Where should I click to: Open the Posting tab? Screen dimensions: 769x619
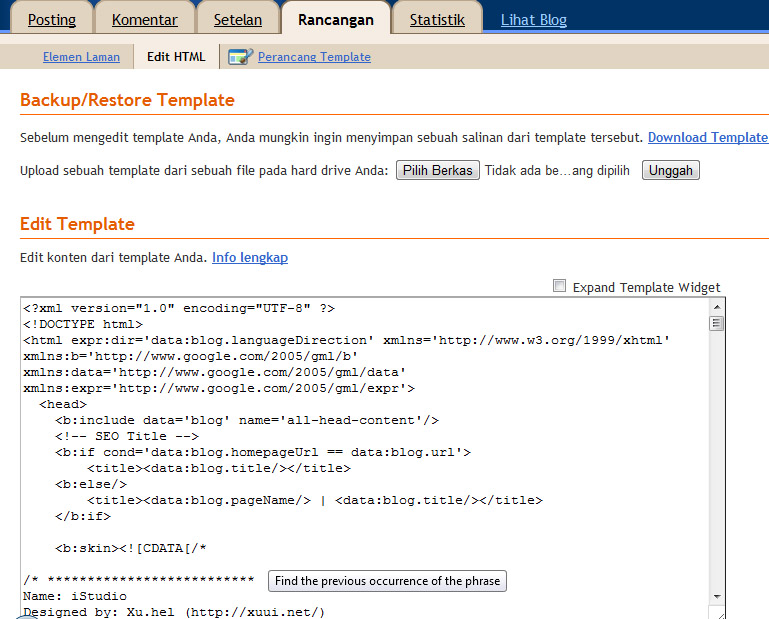coord(52,20)
